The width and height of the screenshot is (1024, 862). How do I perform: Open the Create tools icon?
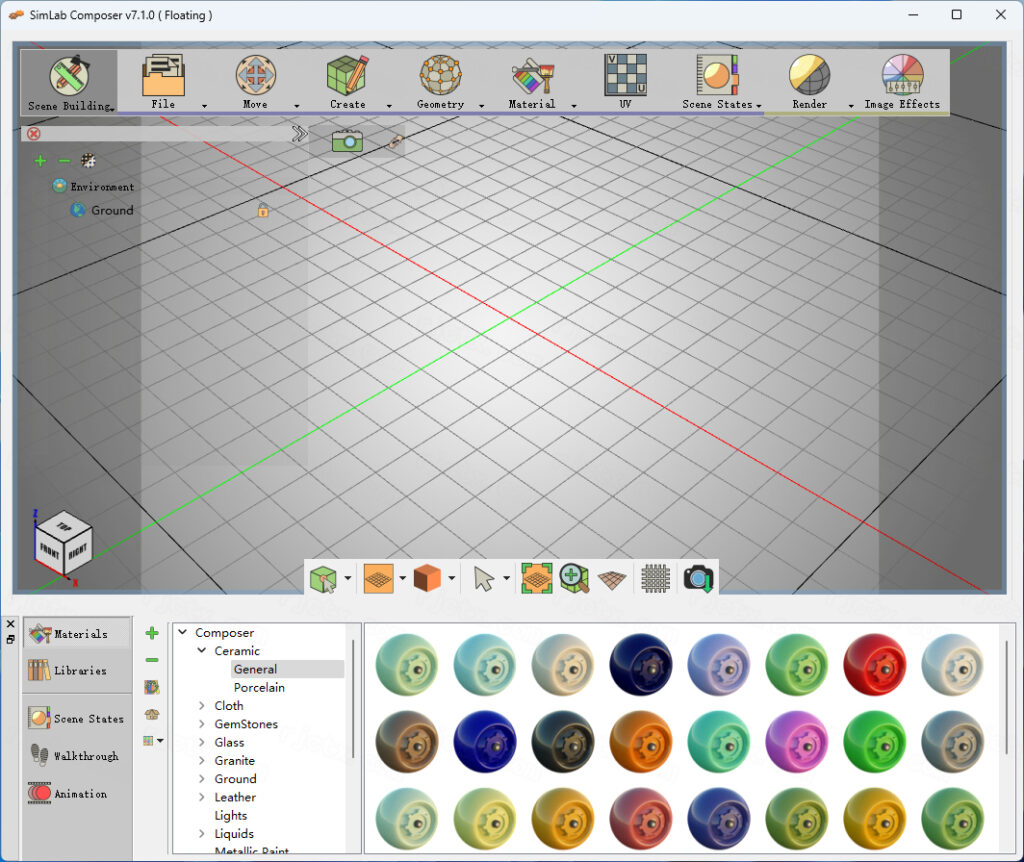pos(347,75)
